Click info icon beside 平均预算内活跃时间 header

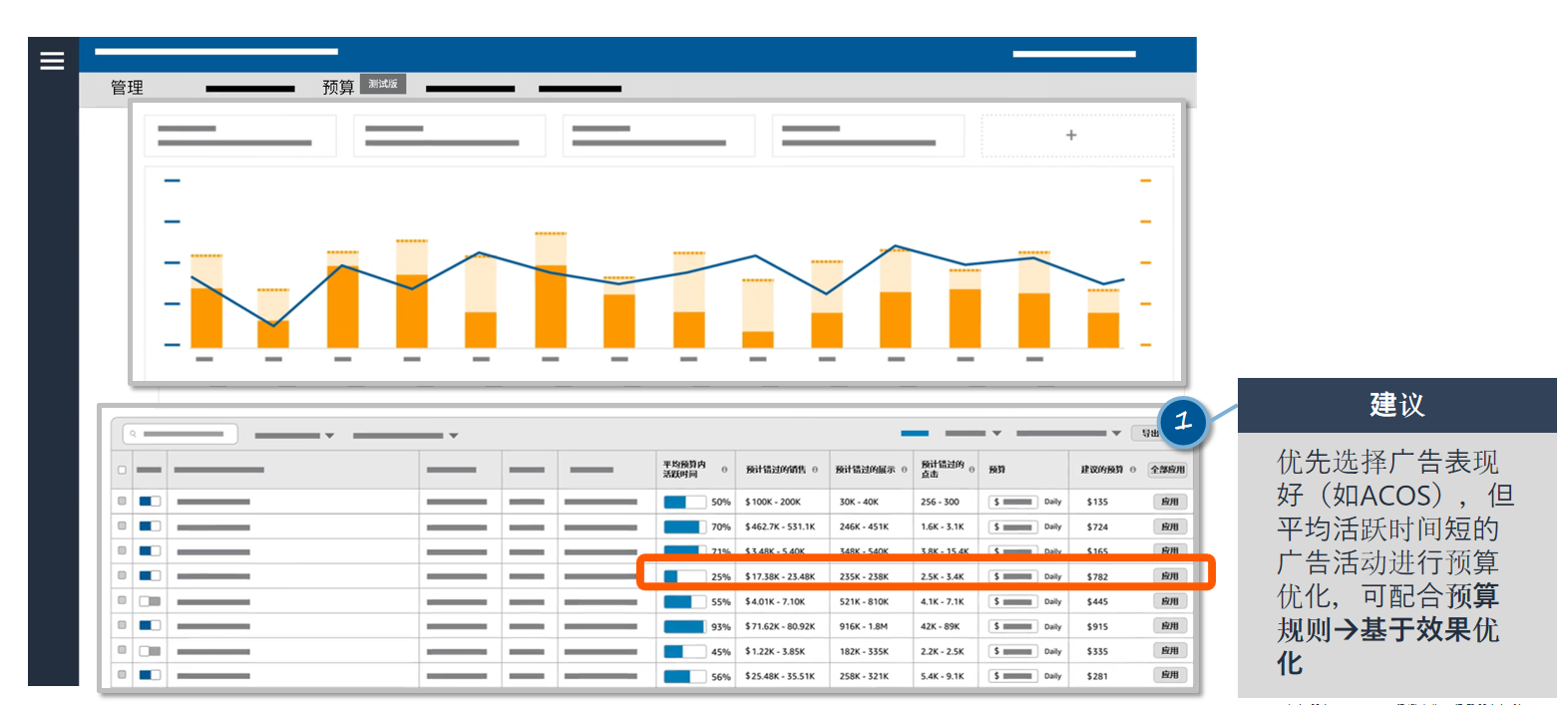click(x=724, y=470)
